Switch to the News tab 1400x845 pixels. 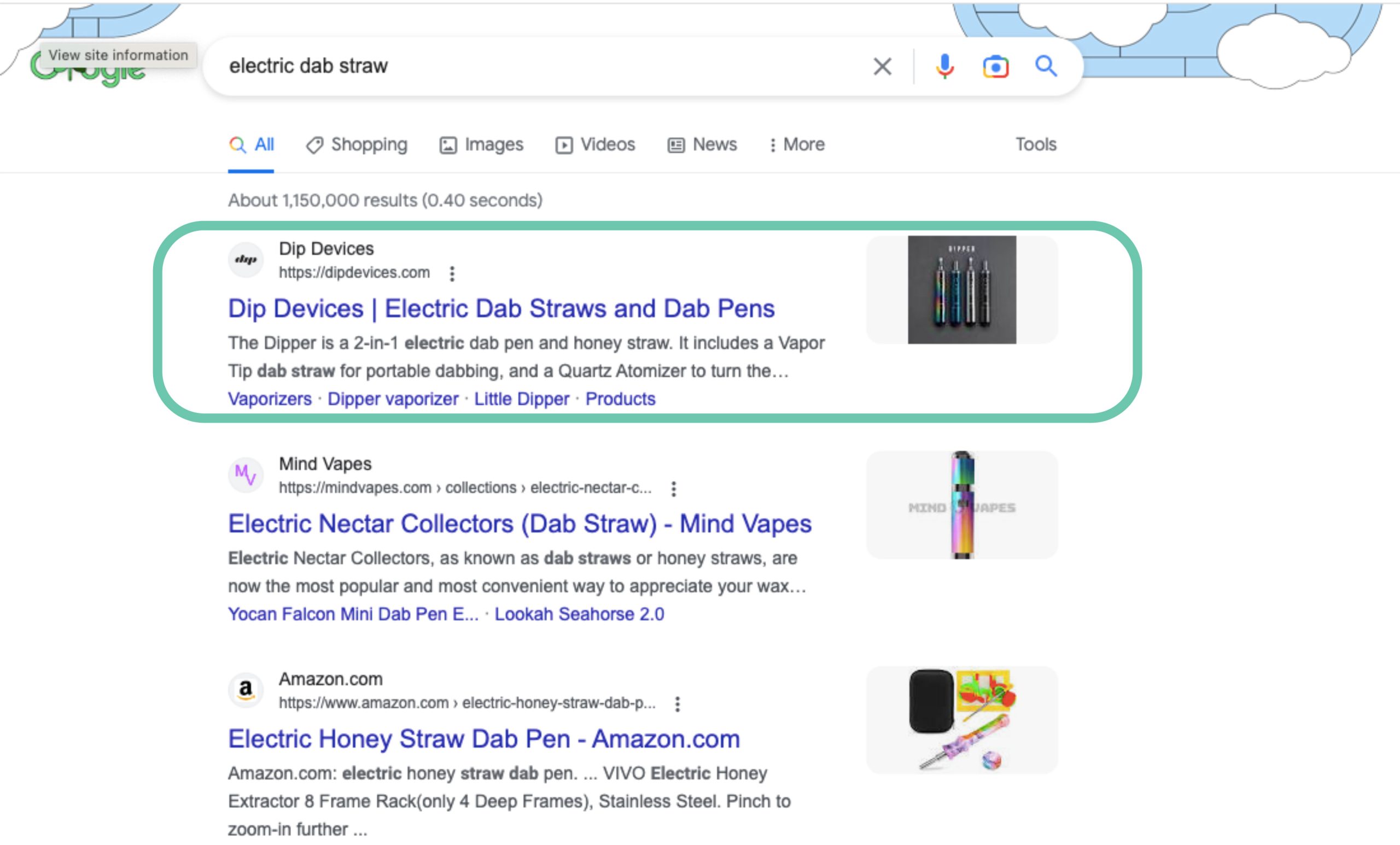tap(702, 145)
